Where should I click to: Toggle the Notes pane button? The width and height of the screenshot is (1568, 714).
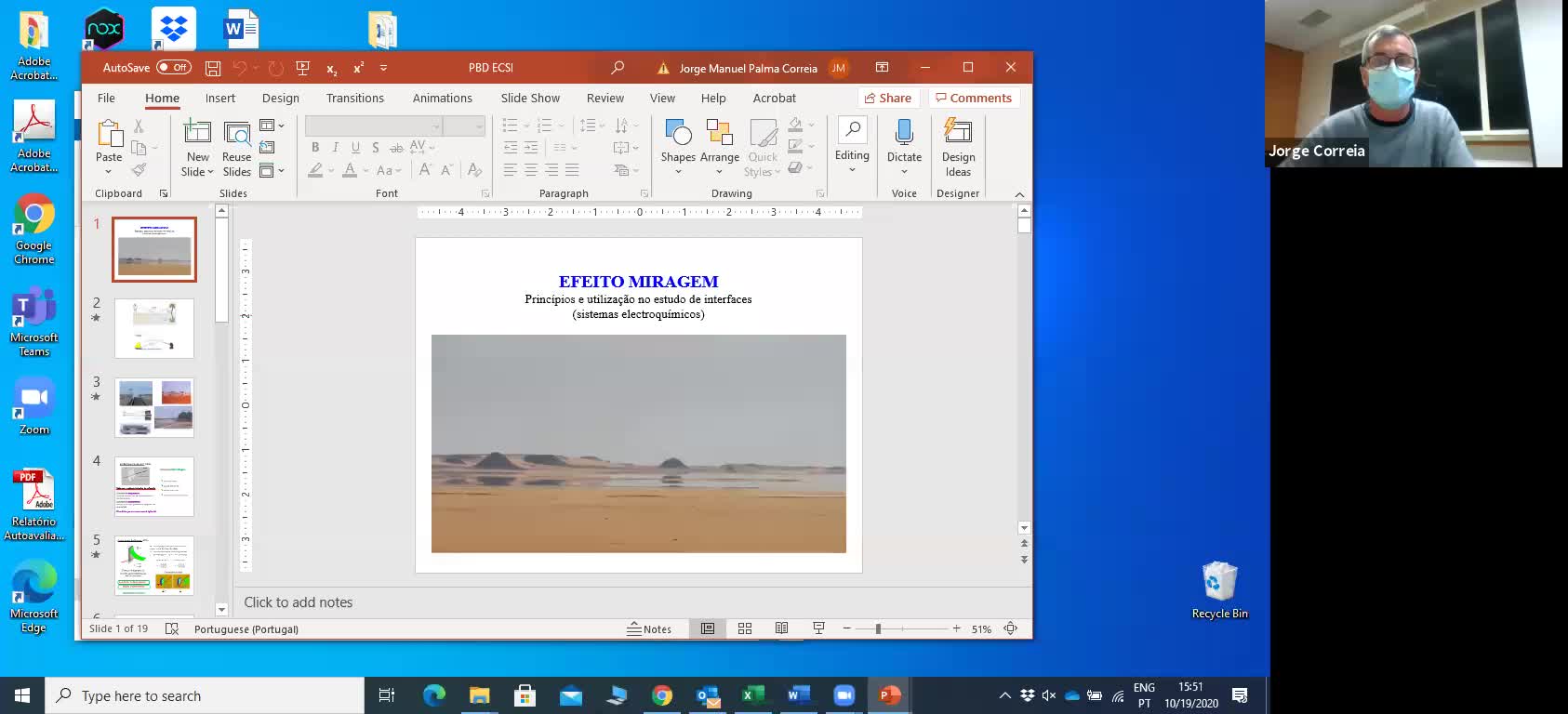pyautogui.click(x=649, y=628)
